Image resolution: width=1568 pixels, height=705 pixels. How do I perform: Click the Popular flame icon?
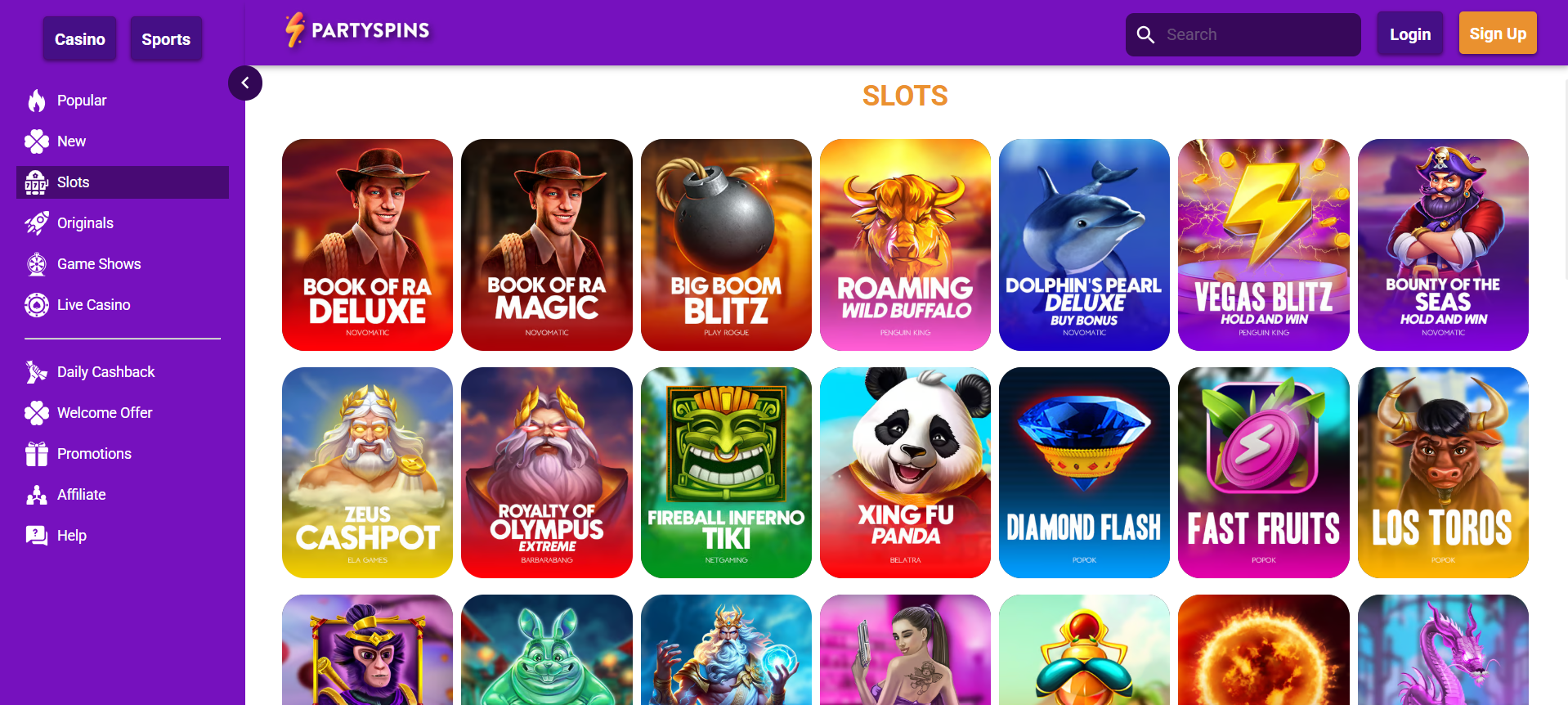[37, 101]
